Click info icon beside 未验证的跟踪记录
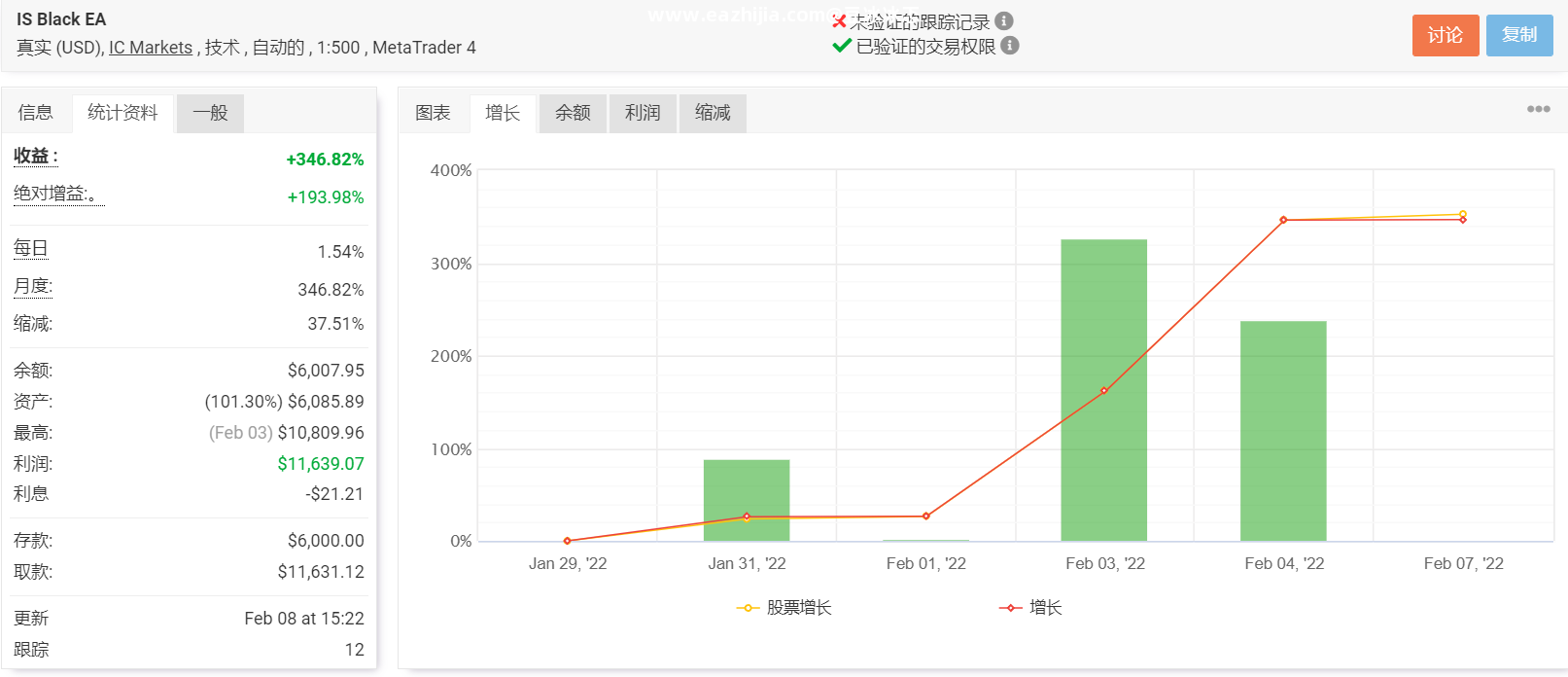This screenshot has height=677, width=1568. click(1004, 21)
